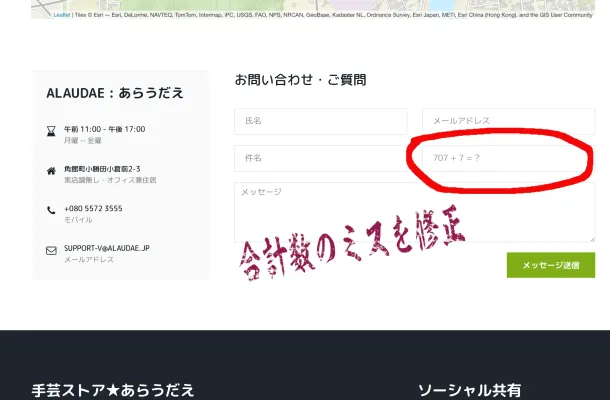This screenshot has height=400, width=610.
Task: Click the home address icon
Action: [x=51, y=170]
